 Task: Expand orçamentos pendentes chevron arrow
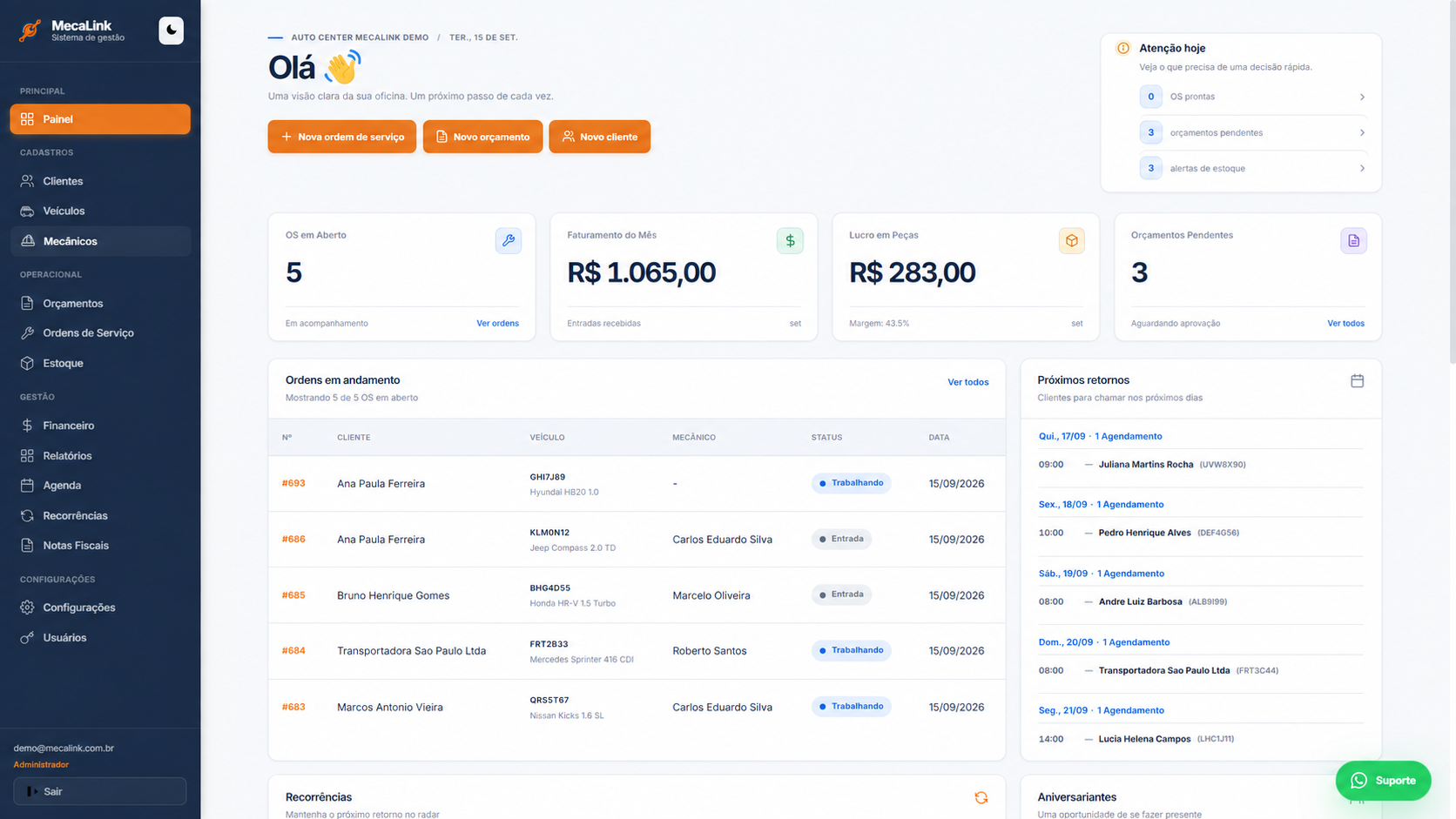[1362, 132]
